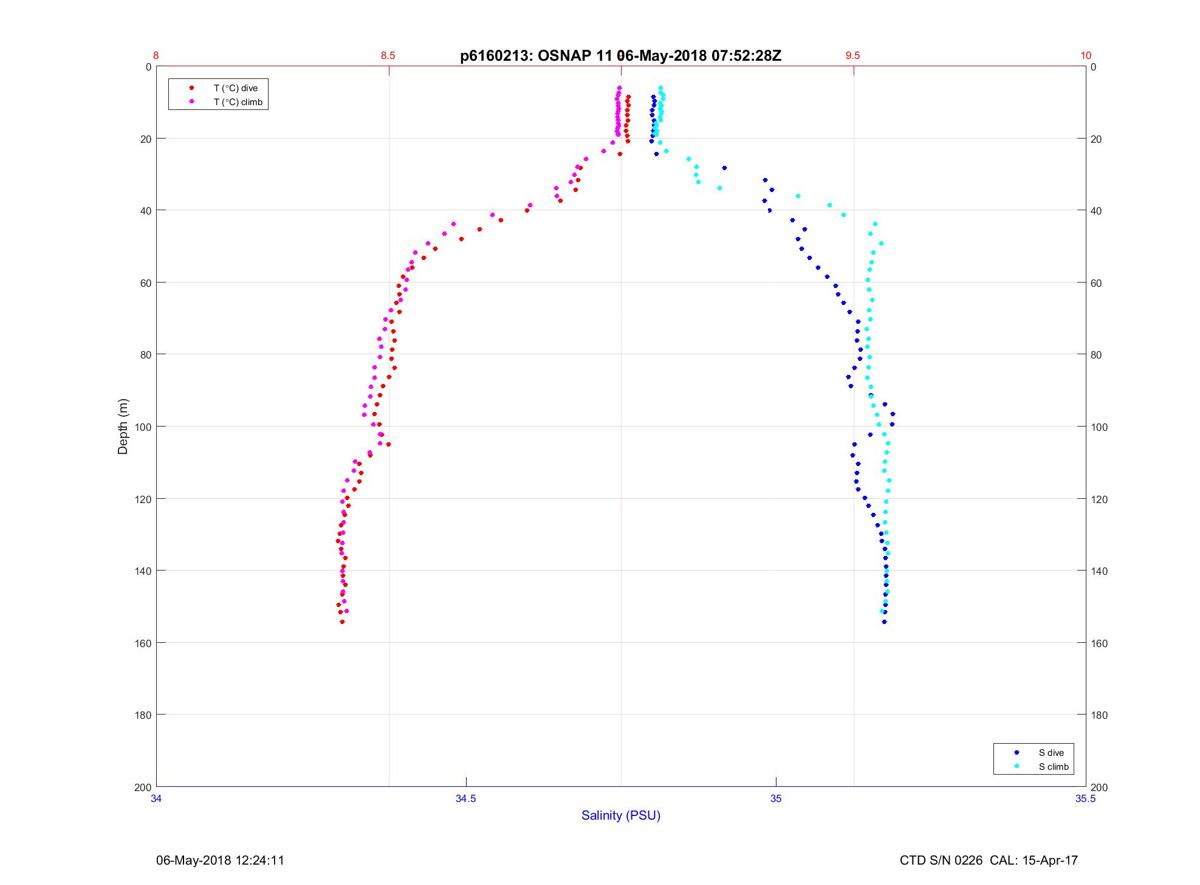
Task: Click the 'CTD S/N 0226 CAL: 15-Apr-17' footer text
Action: [989, 860]
